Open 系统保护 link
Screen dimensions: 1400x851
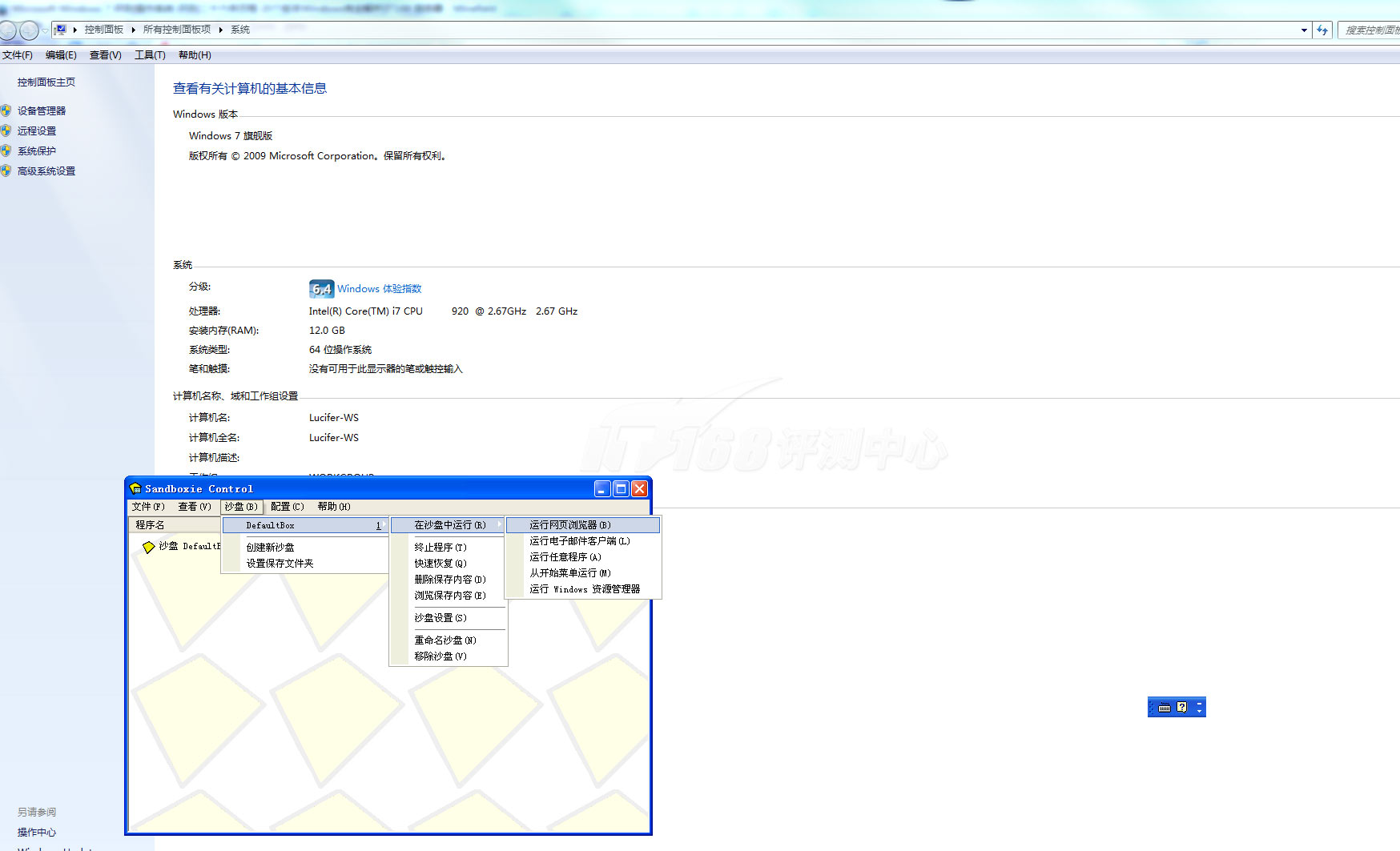coord(37,151)
